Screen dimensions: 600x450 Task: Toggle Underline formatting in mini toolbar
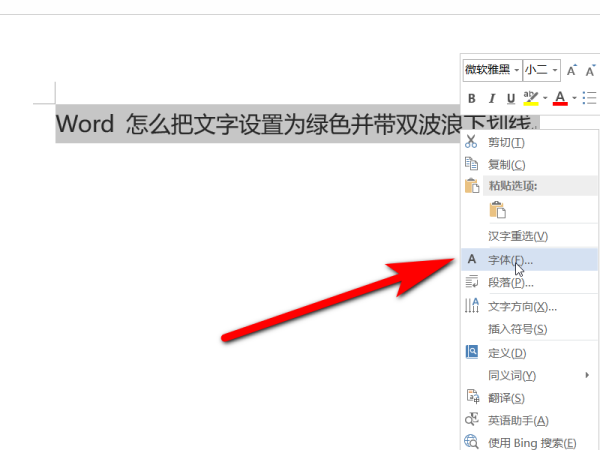(x=511, y=99)
